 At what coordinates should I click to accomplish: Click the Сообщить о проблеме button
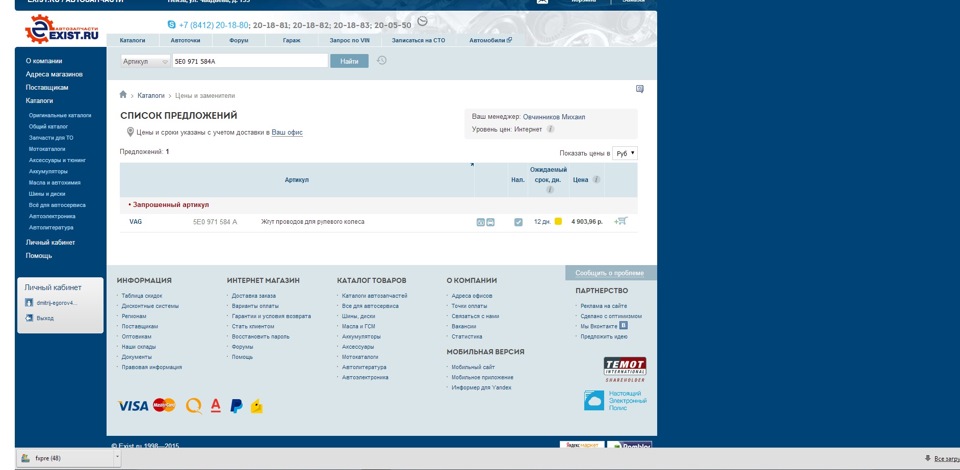pyautogui.click(x=610, y=273)
